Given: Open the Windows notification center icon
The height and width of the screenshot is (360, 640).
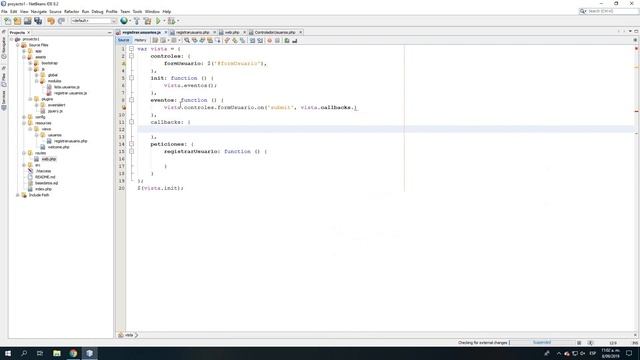Looking at the screenshot, I should [629, 353].
